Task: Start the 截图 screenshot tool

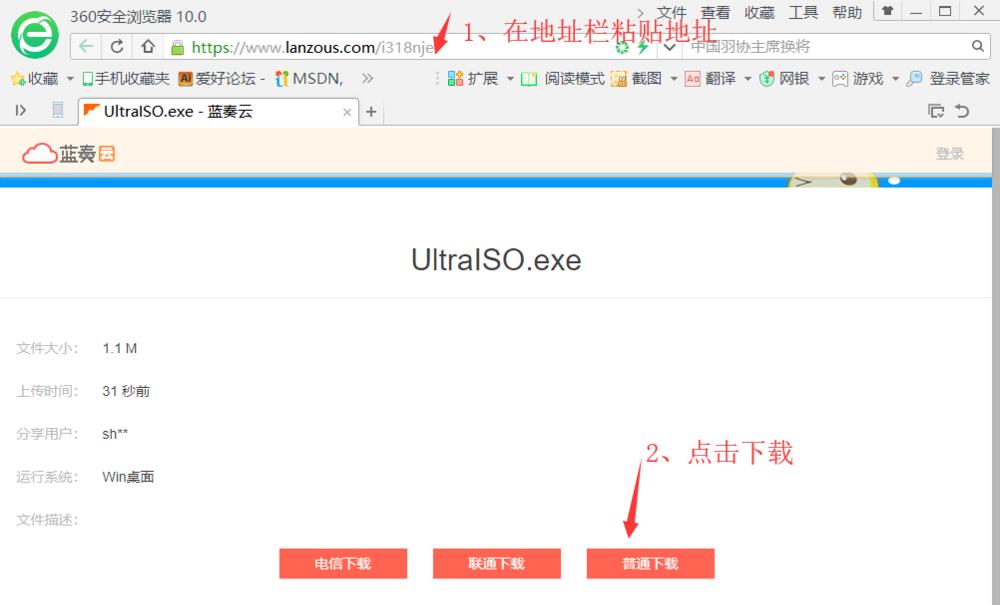Action: pyautogui.click(x=636, y=78)
